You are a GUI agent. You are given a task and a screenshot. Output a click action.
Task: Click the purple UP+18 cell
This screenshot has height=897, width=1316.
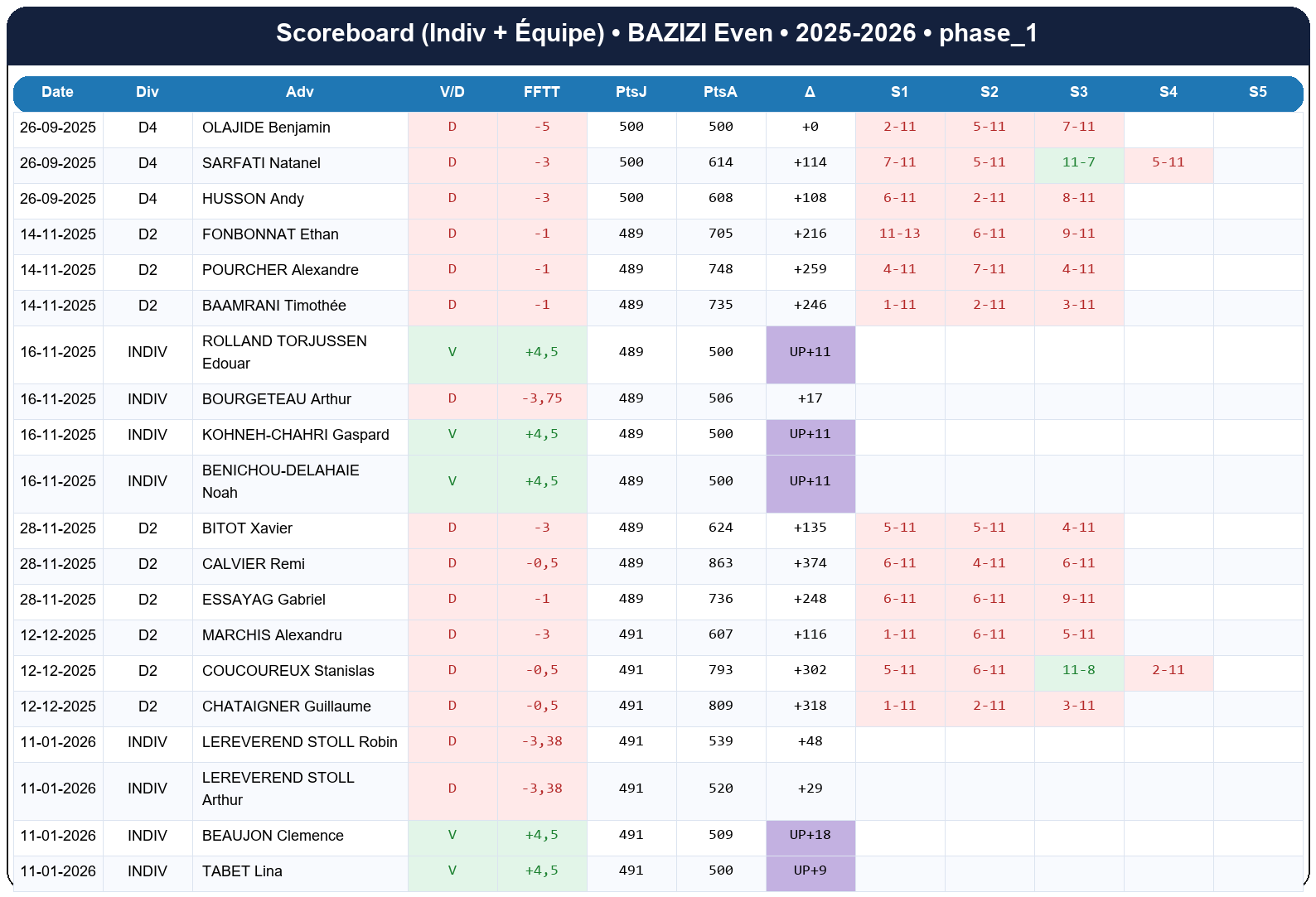tap(810, 835)
